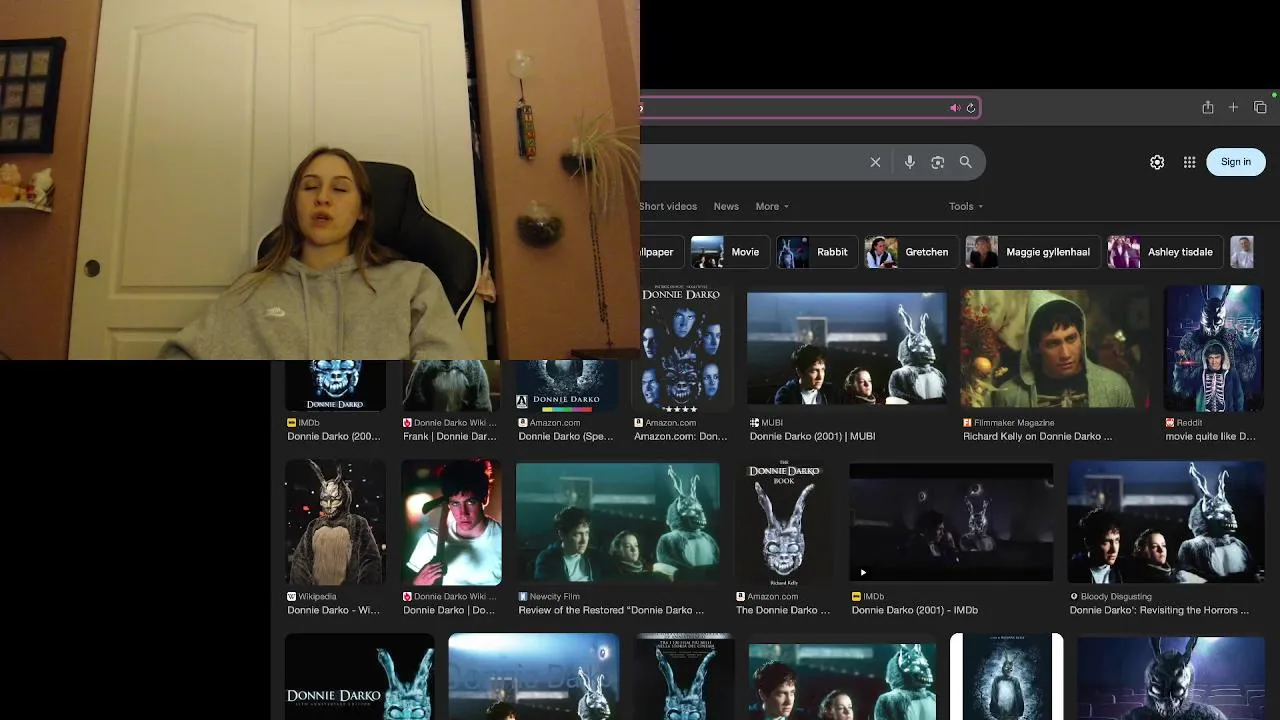Open 'The Donnie Dar...' Amazon caption
This screenshot has height=720, width=1280.
click(783, 610)
